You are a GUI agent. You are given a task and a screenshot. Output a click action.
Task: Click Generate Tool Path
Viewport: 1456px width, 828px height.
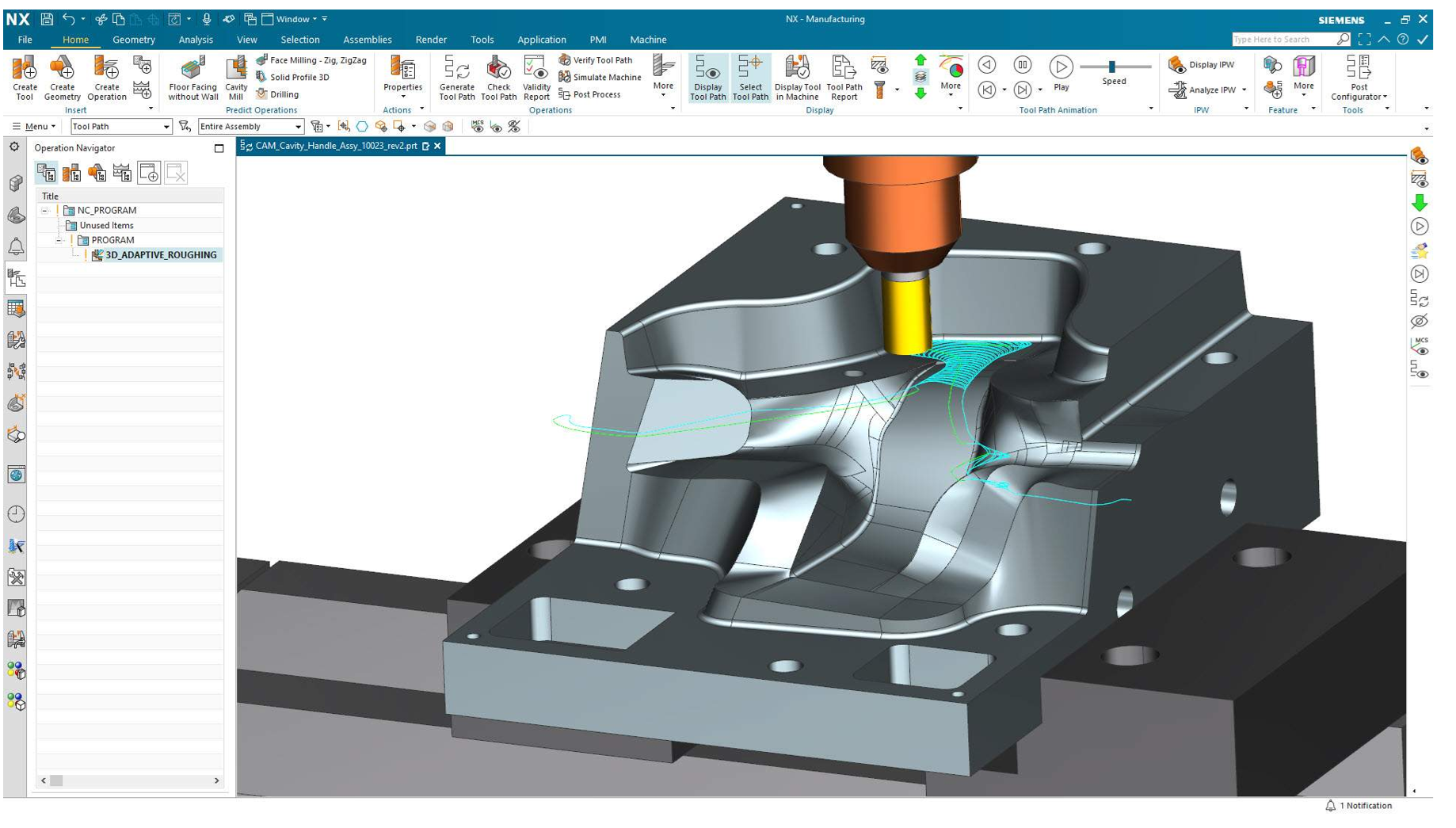(456, 78)
